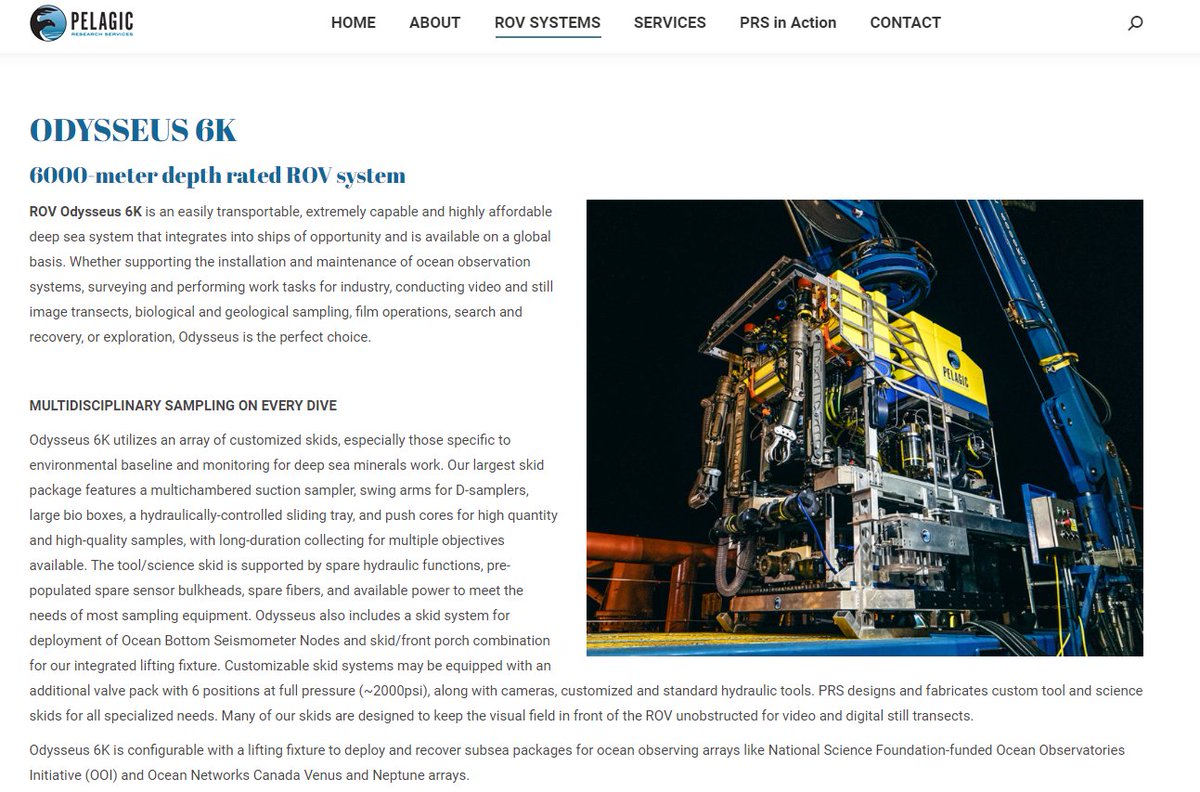Click the 6000-meter depth rated ROV system subheading
The height and width of the screenshot is (792, 1200).
(x=218, y=176)
